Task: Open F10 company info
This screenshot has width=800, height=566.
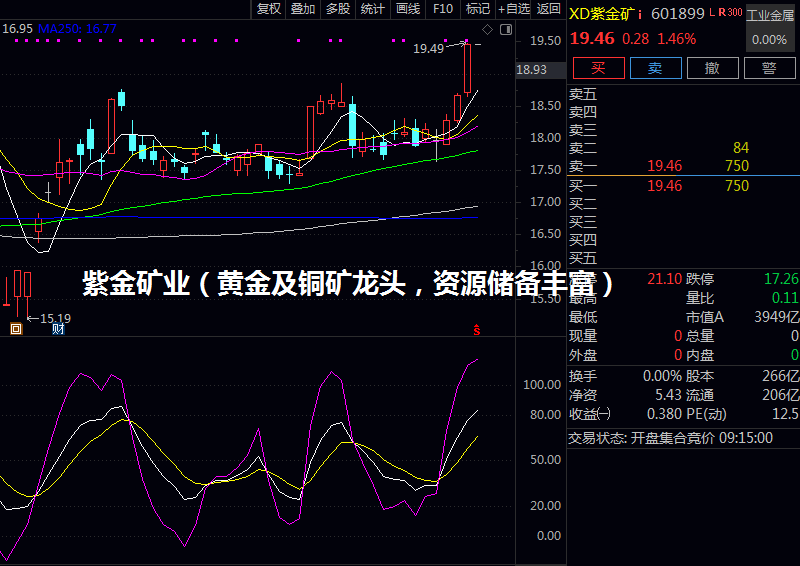Action: (443, 9)
